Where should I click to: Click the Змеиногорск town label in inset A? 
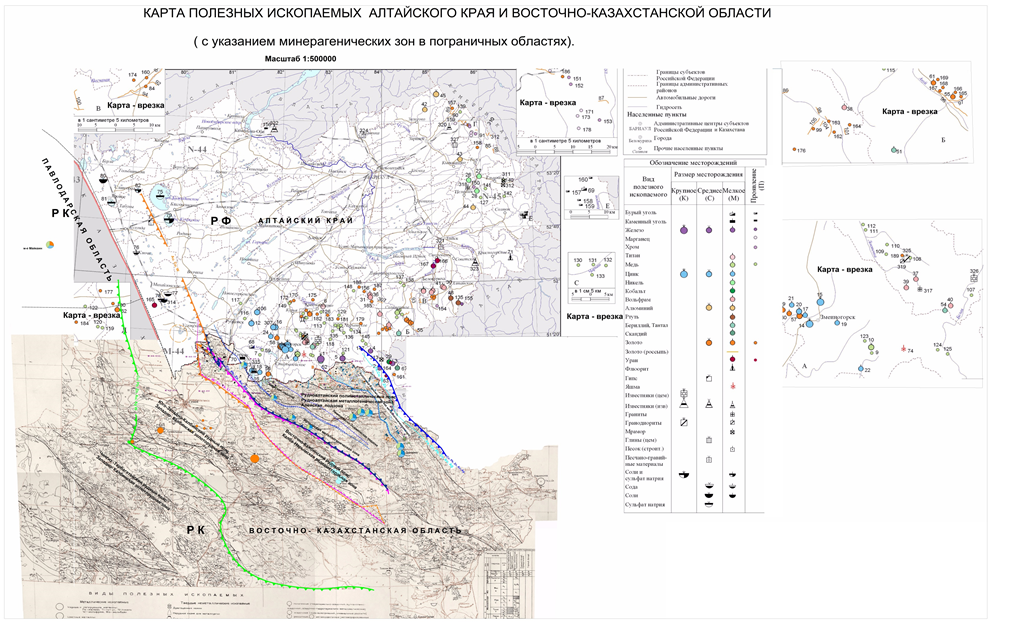[x=838, y=317]
